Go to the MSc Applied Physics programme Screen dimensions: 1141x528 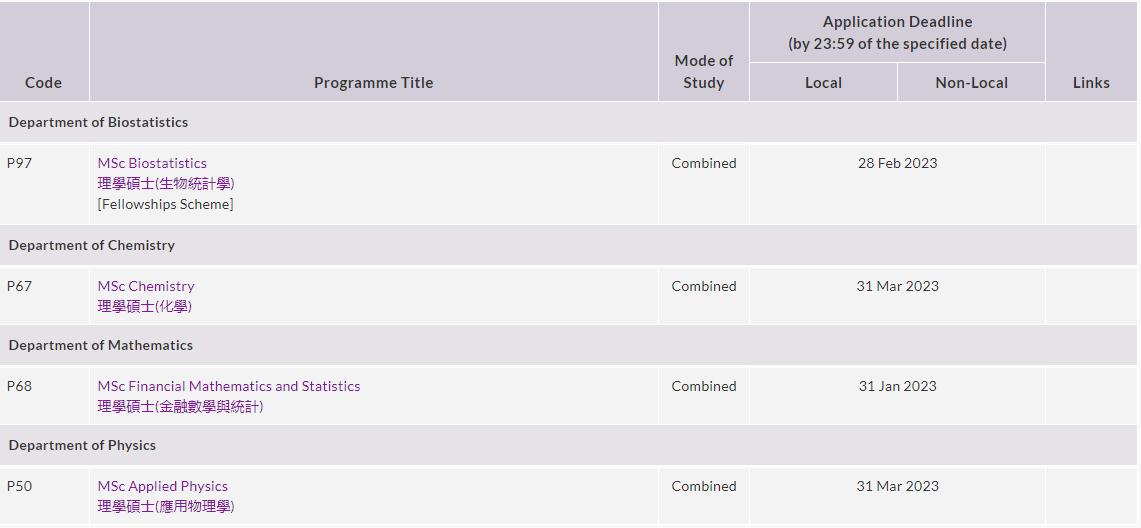(x=163, y=486)
